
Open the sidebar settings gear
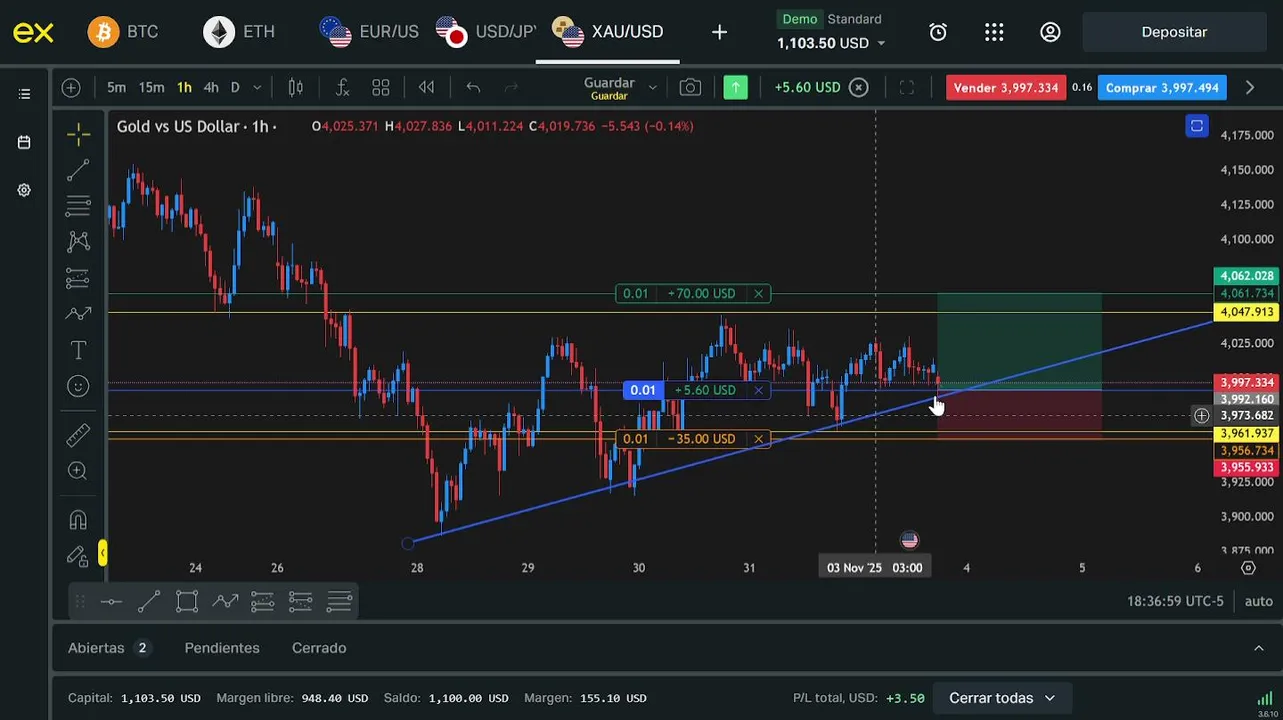24,190
